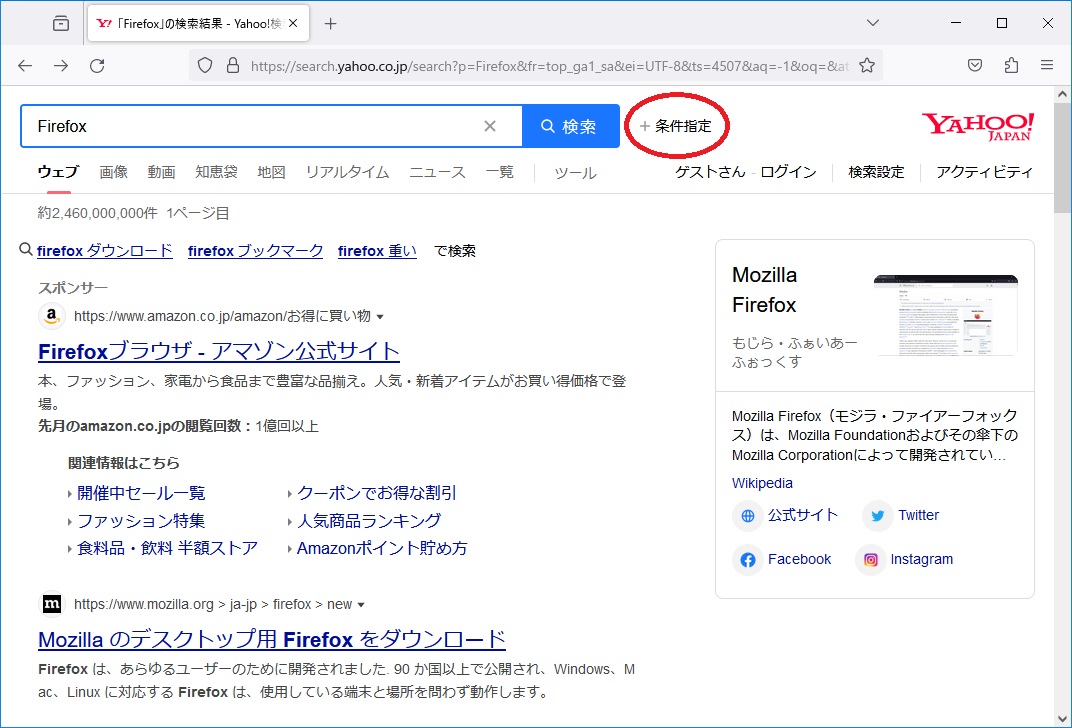Open the Instagram icon link
Image resolution: width=1072 pixels, height=728 pixels.
tap(871, 560)
